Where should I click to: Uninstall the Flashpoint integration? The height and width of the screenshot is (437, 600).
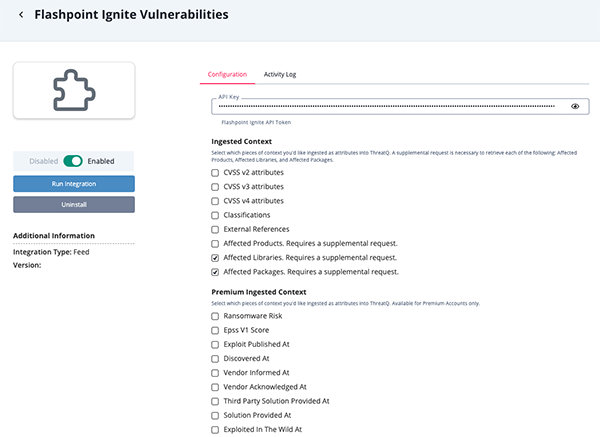[74, 204]
